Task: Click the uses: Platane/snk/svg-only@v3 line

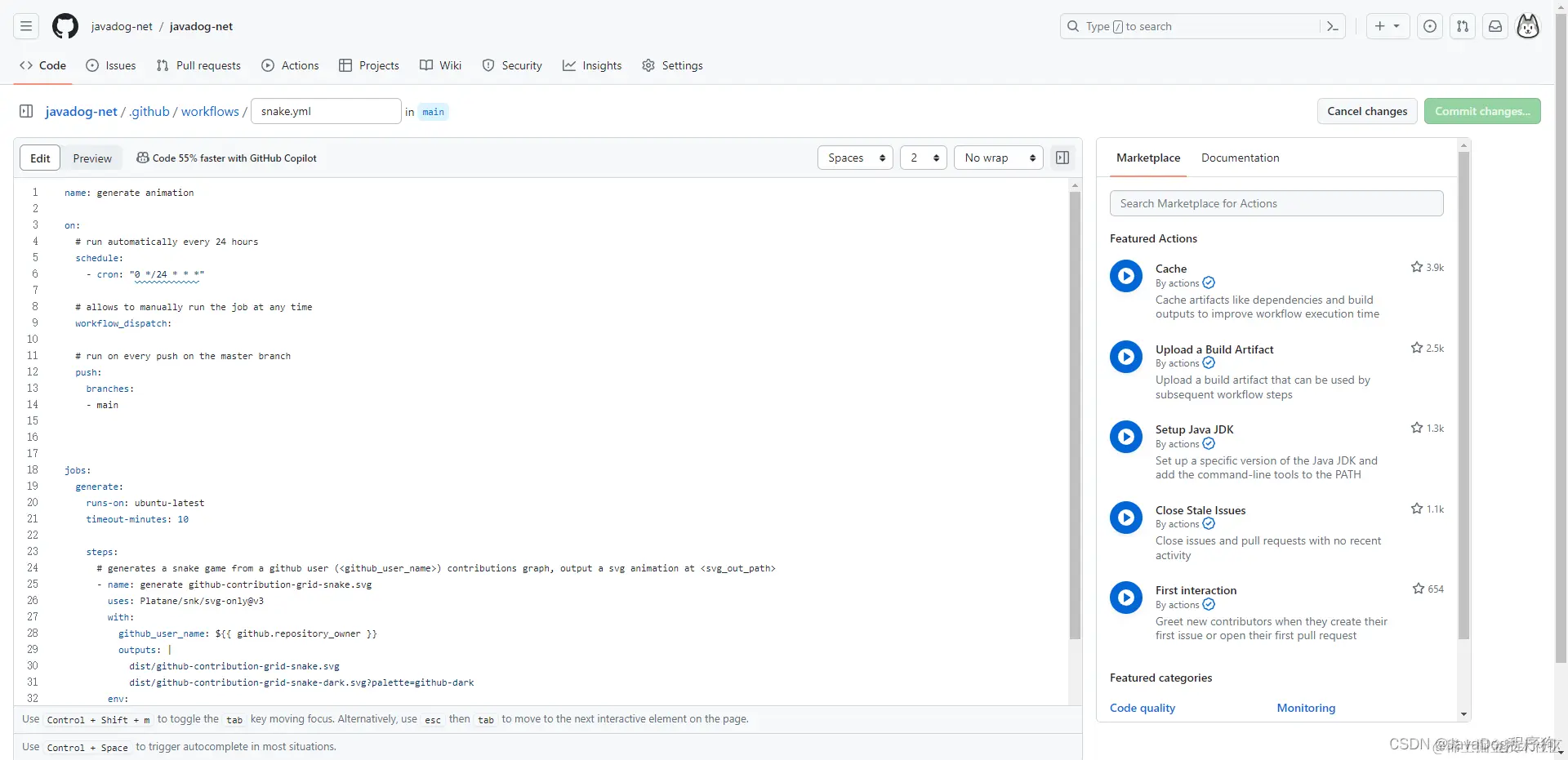Action: [x=185, y=601]
